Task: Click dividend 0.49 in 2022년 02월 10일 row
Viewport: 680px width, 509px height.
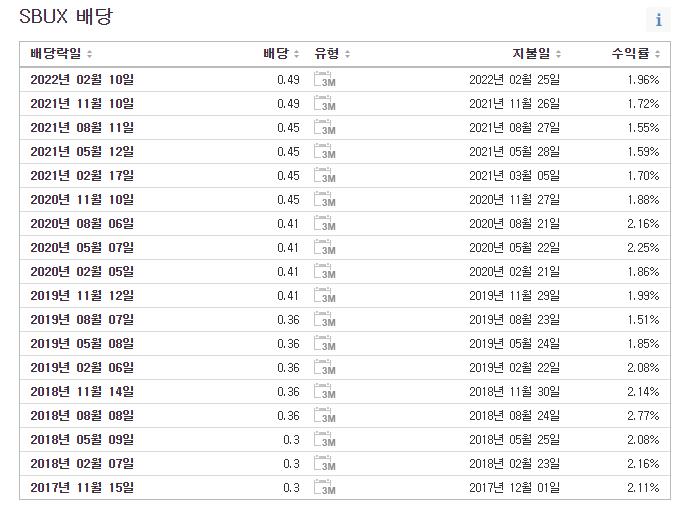Action: click(288, 80)
